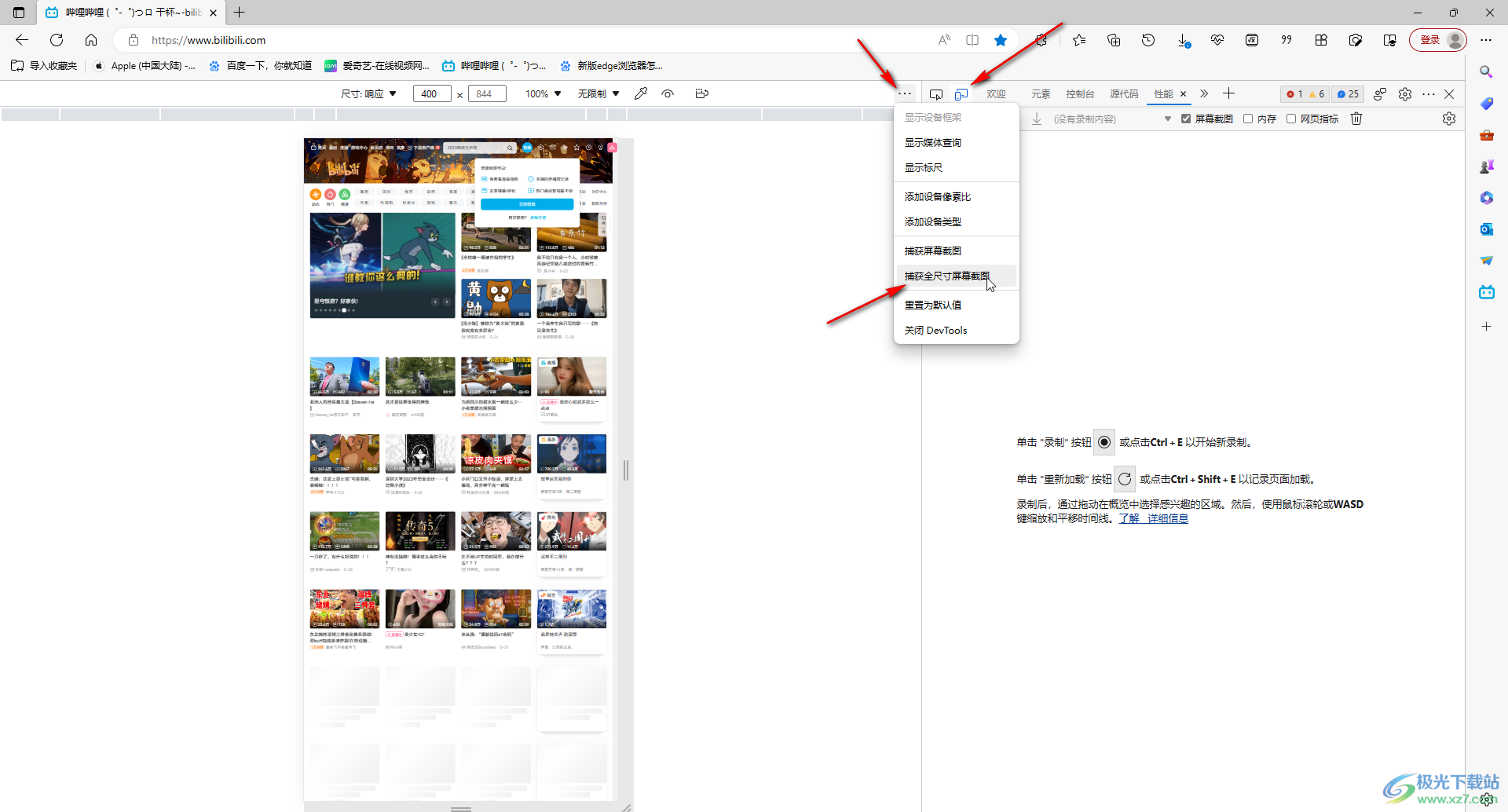Click the 导入收藏夹 bookmark

pos(45,66)
